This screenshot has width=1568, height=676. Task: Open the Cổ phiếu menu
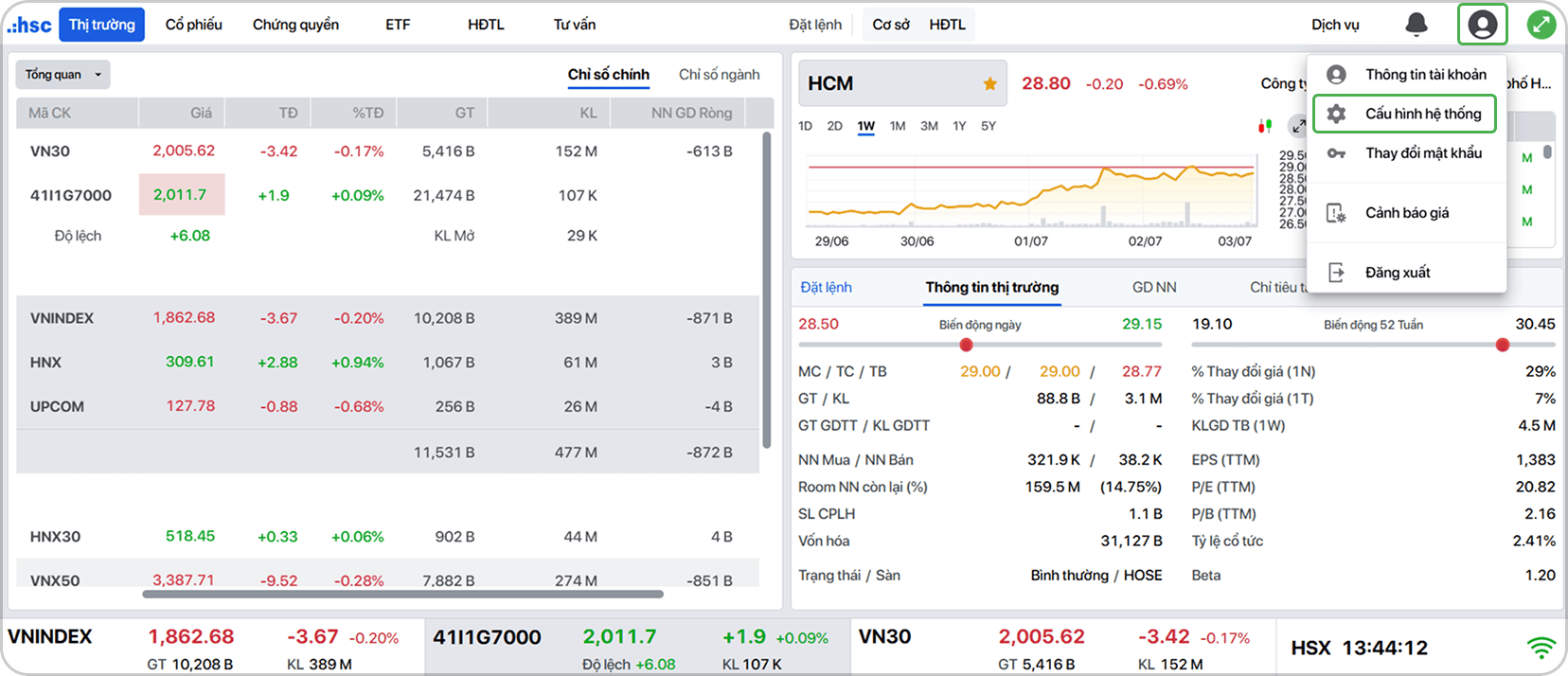click(x=193, y=25)
